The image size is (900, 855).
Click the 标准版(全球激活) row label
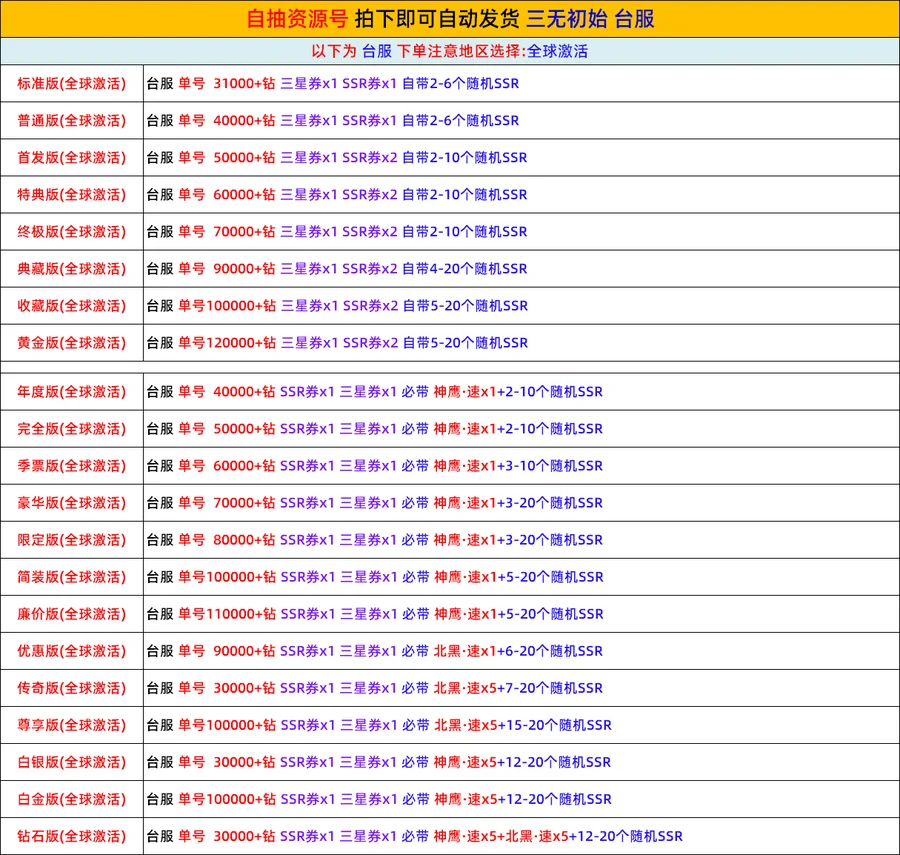[72, 84]
